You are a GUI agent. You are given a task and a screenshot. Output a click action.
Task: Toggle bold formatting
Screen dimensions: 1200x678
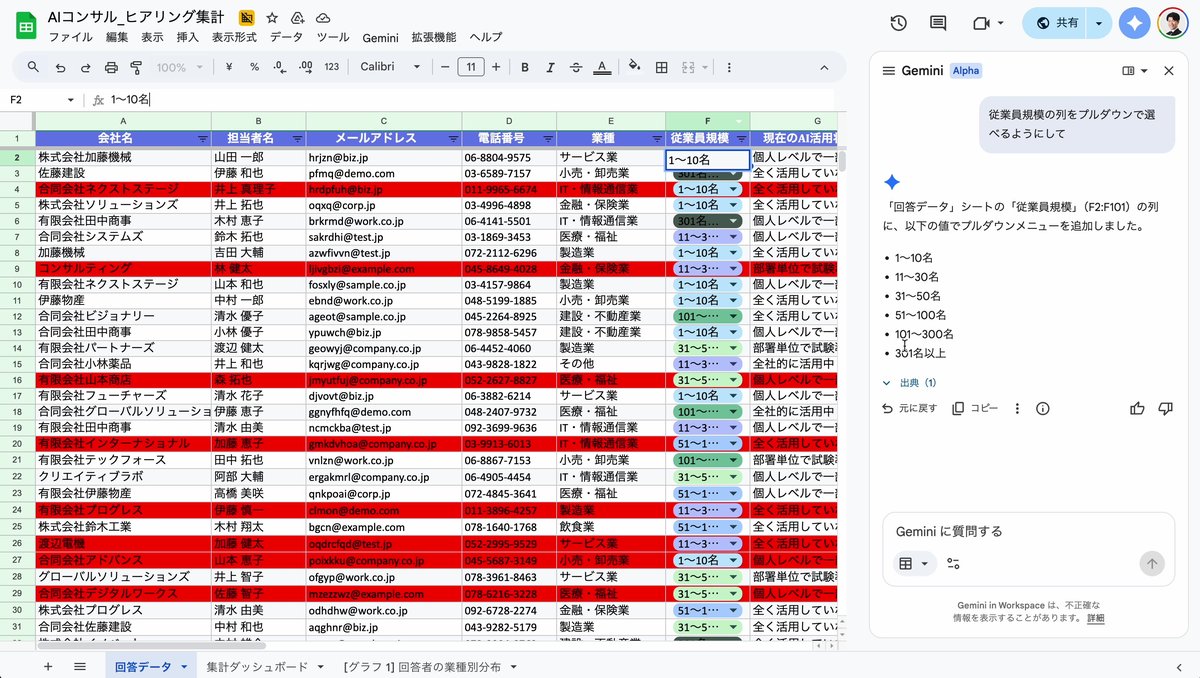click(x=524, y=67)
